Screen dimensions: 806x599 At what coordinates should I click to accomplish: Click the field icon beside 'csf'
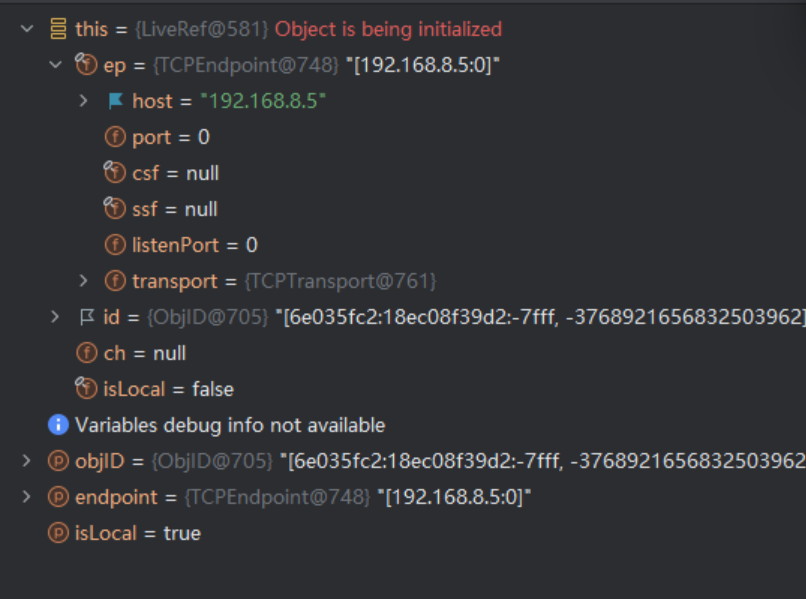point(115,173)
